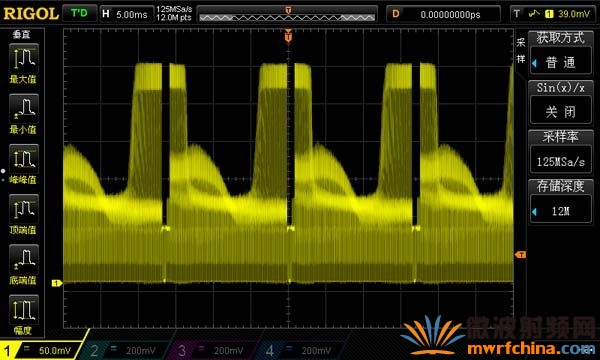Click the orange trigger level marker on right edge

point(520,254)
